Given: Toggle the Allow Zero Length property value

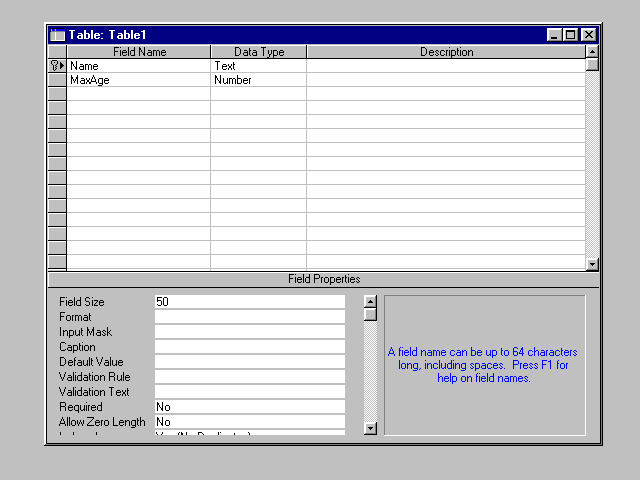Looking at the screenshot, I should [x=249, y=422].
